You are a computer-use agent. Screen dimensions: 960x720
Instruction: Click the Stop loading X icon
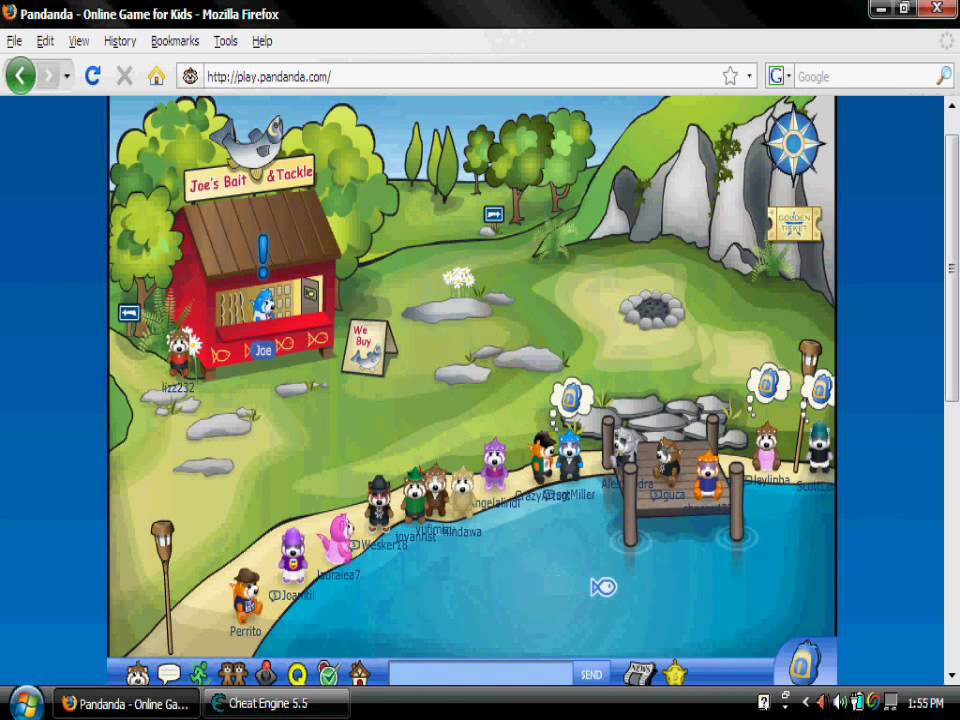click(124, 76)
